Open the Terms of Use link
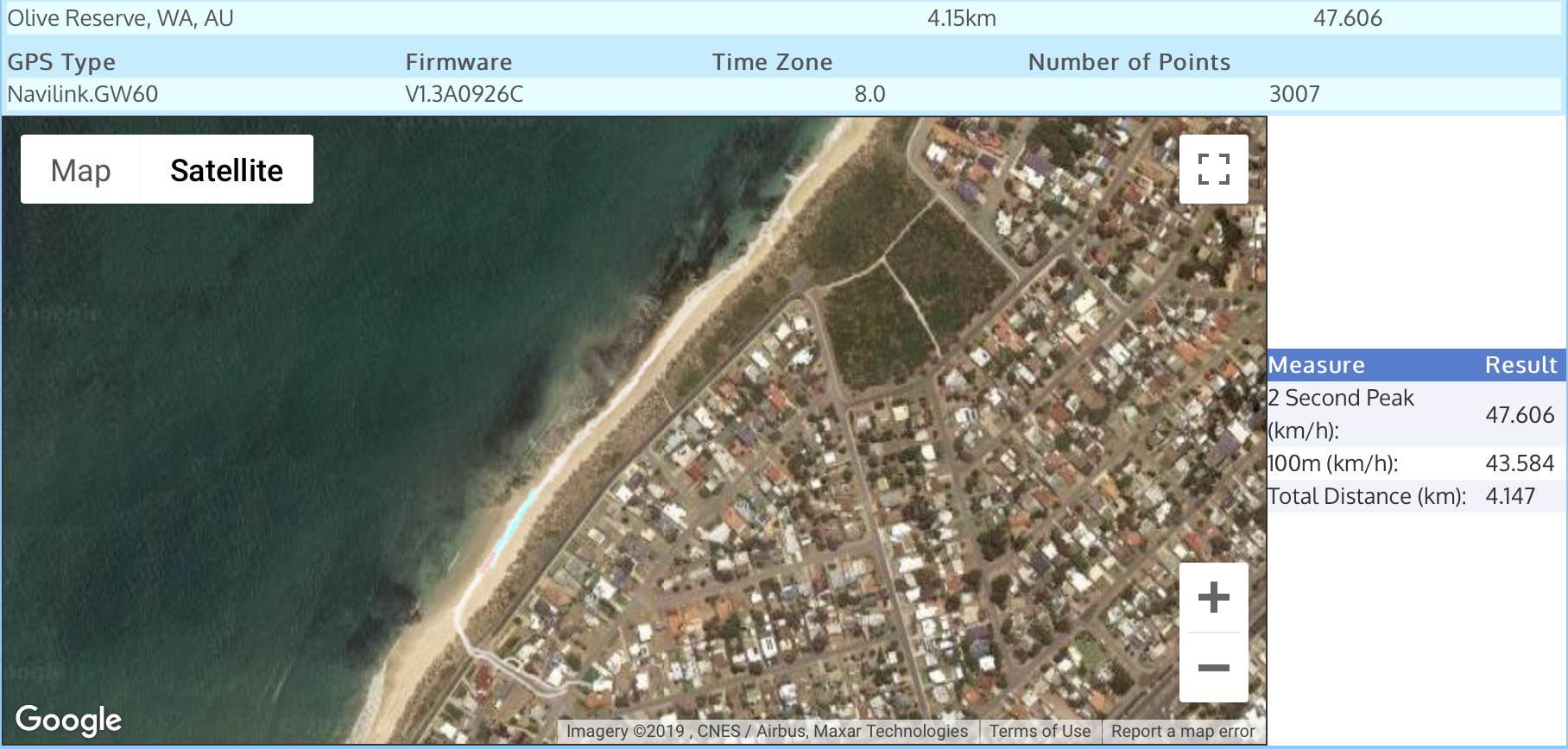The width and height of the screenshot is (1568, 749). [1040, 731]
